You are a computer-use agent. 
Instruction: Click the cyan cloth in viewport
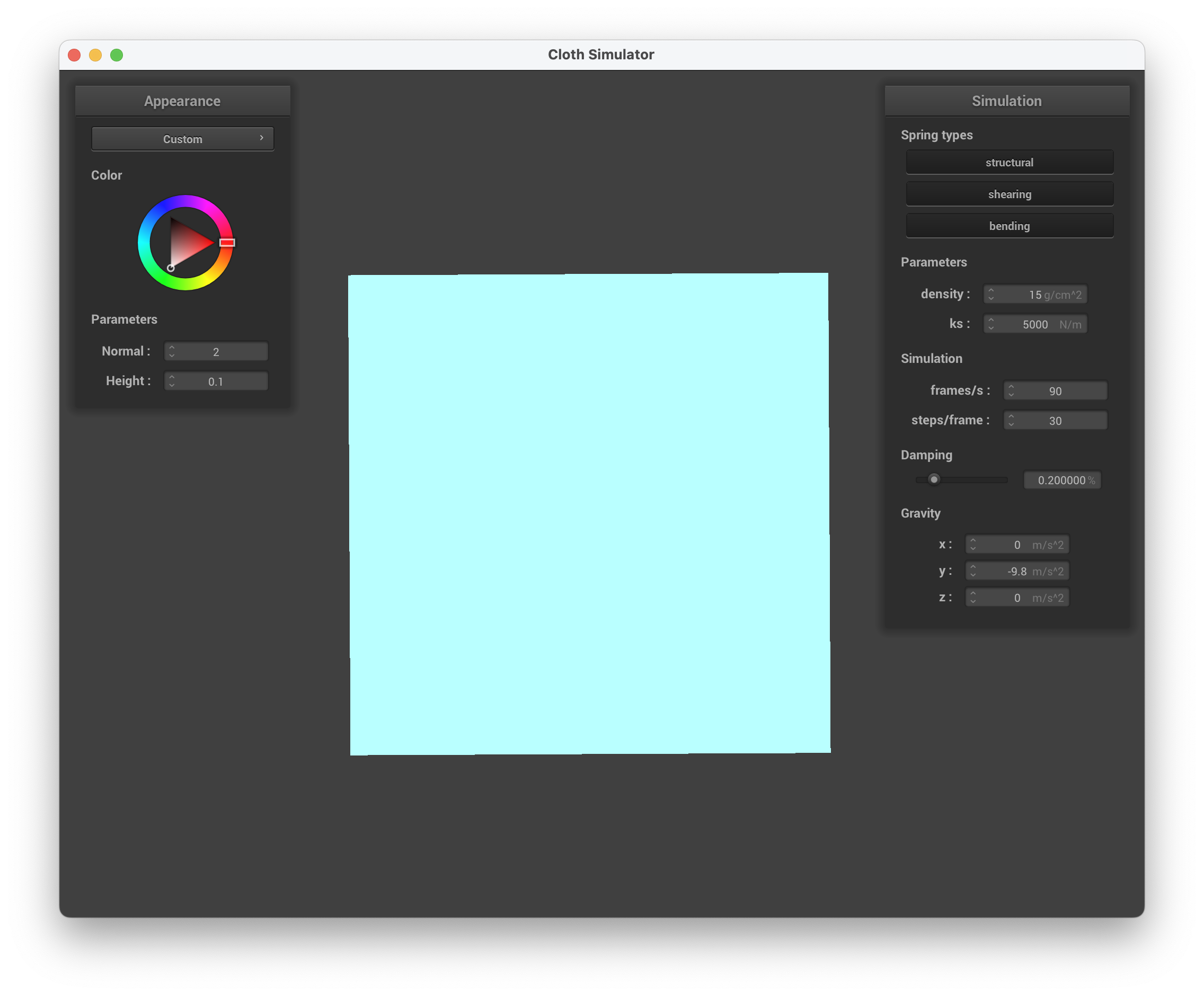[589, 514]
